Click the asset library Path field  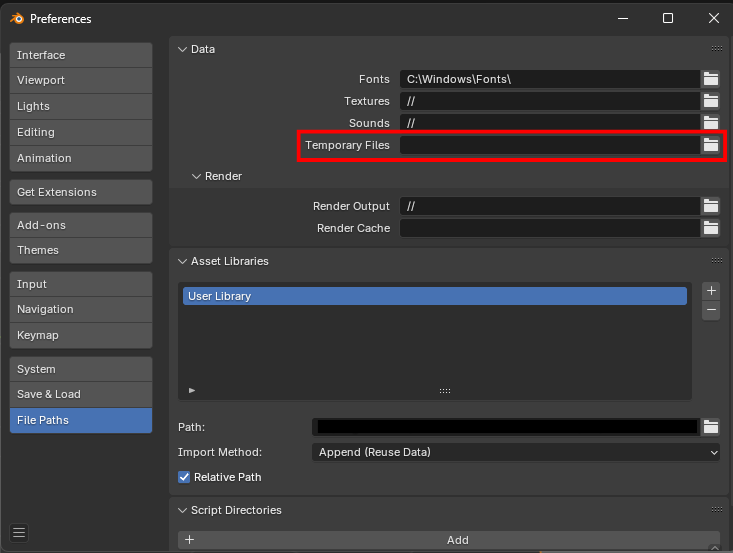pos(506,427)
